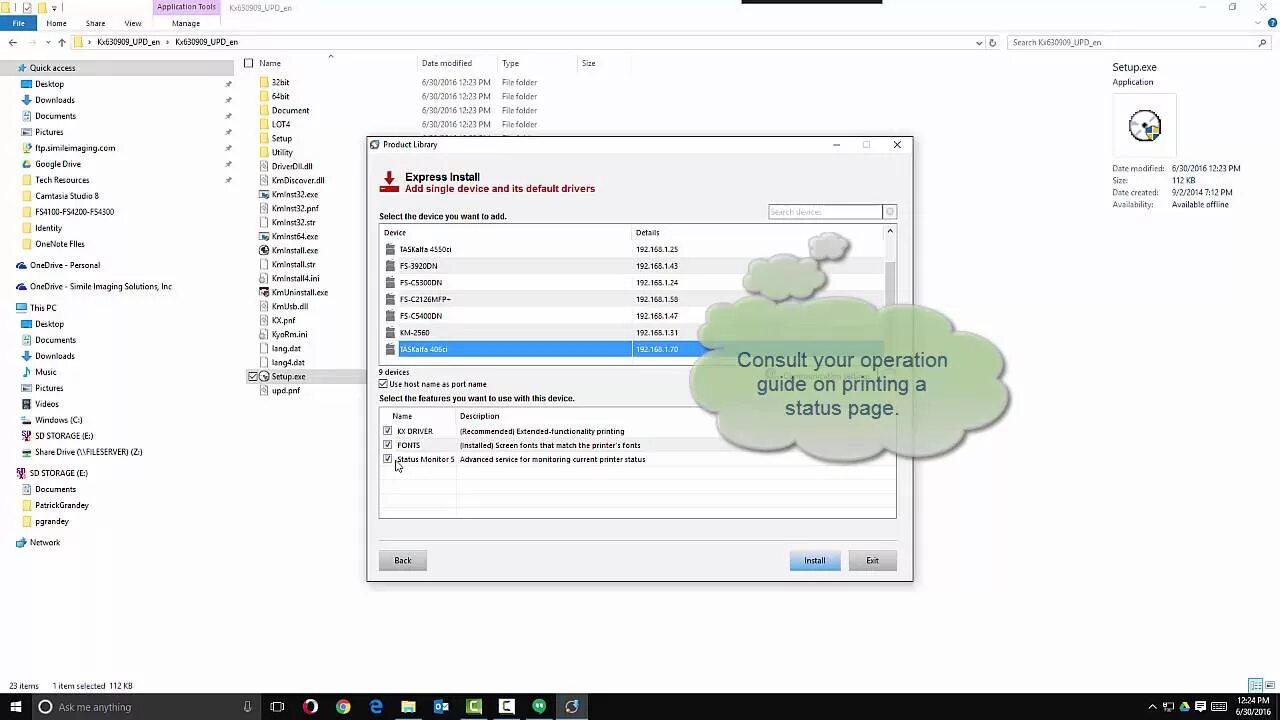This screenshot has height=720, width=1280.
Task: Click the printer icon beside FS-3920DN
Action: click(x=390, y=266)
